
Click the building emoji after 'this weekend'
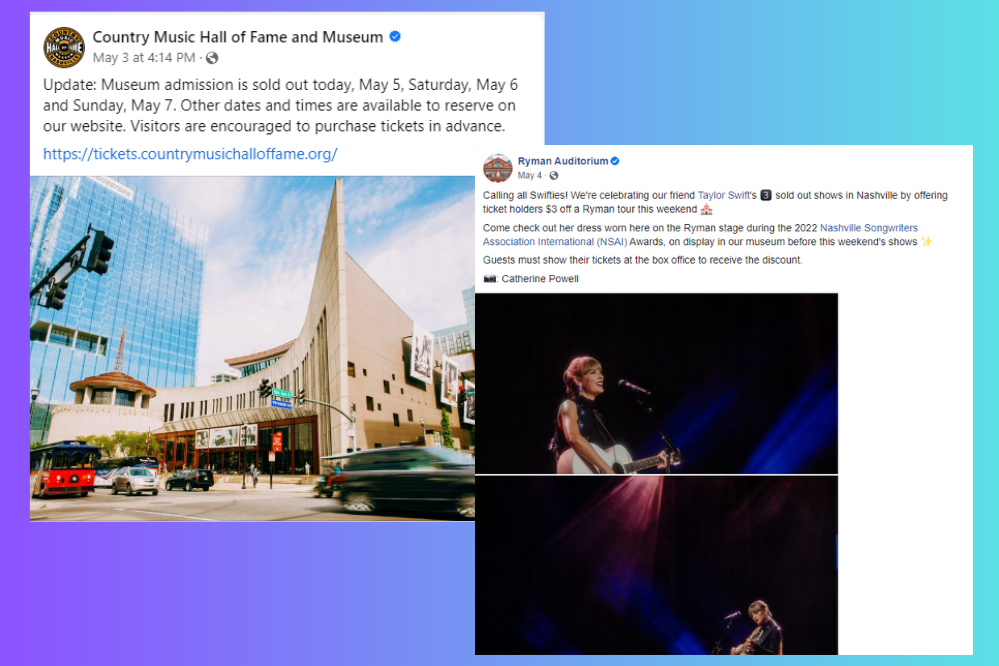[707, 209]
